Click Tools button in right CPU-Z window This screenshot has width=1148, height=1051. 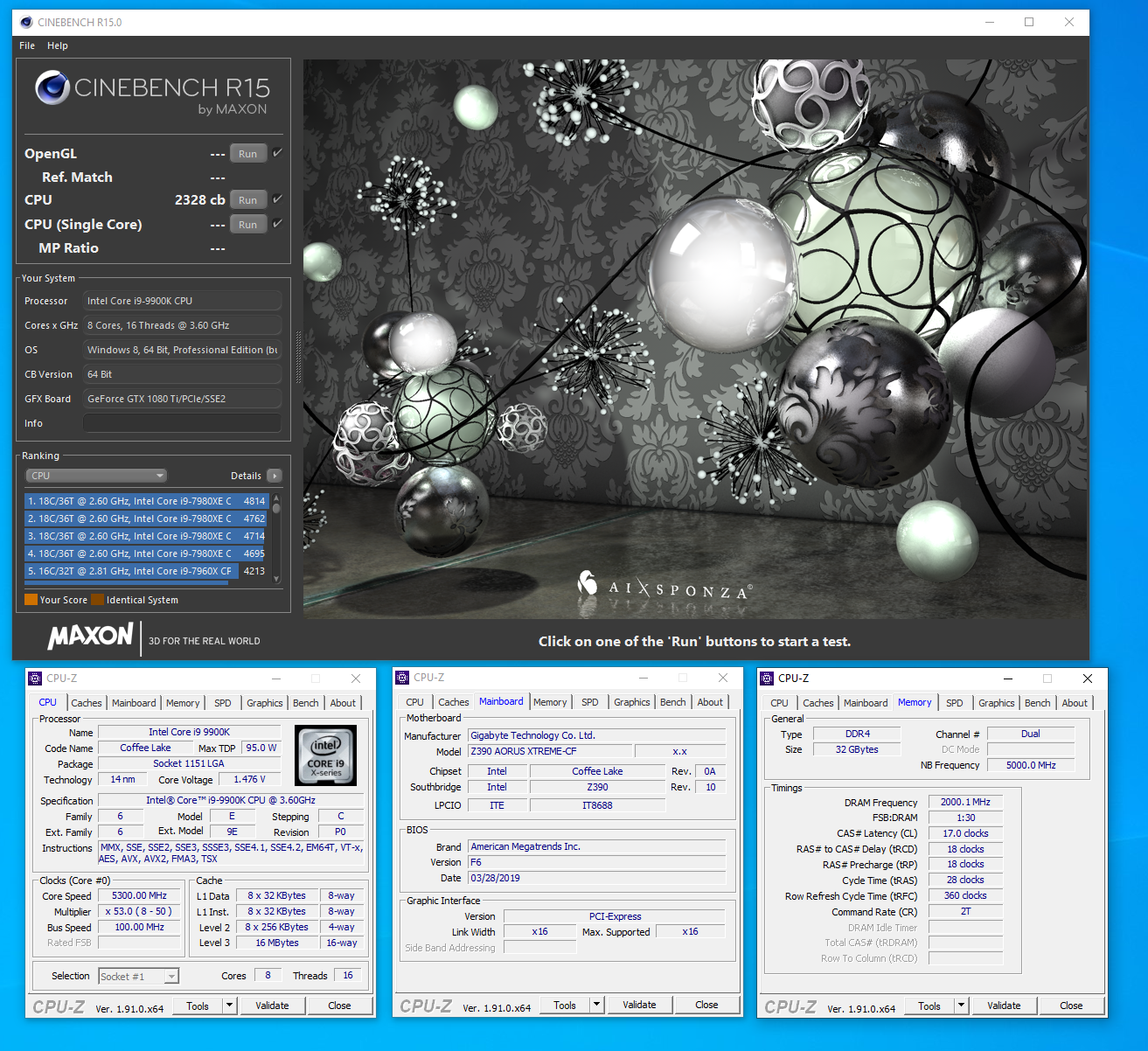pyautogui.click(x=929, y=1006)
